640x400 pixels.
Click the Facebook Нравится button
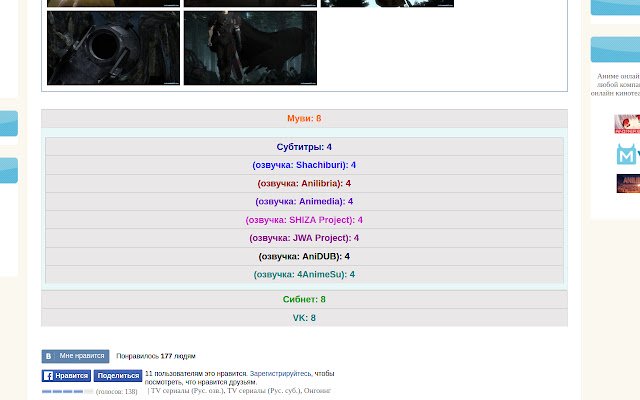[x=66, y=376]
